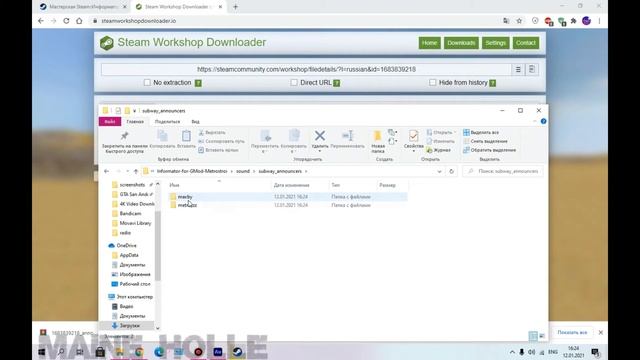Click Copy path in the Explorer ribbon
Viewport: 640px width, 360px height.
pos(221,141)
